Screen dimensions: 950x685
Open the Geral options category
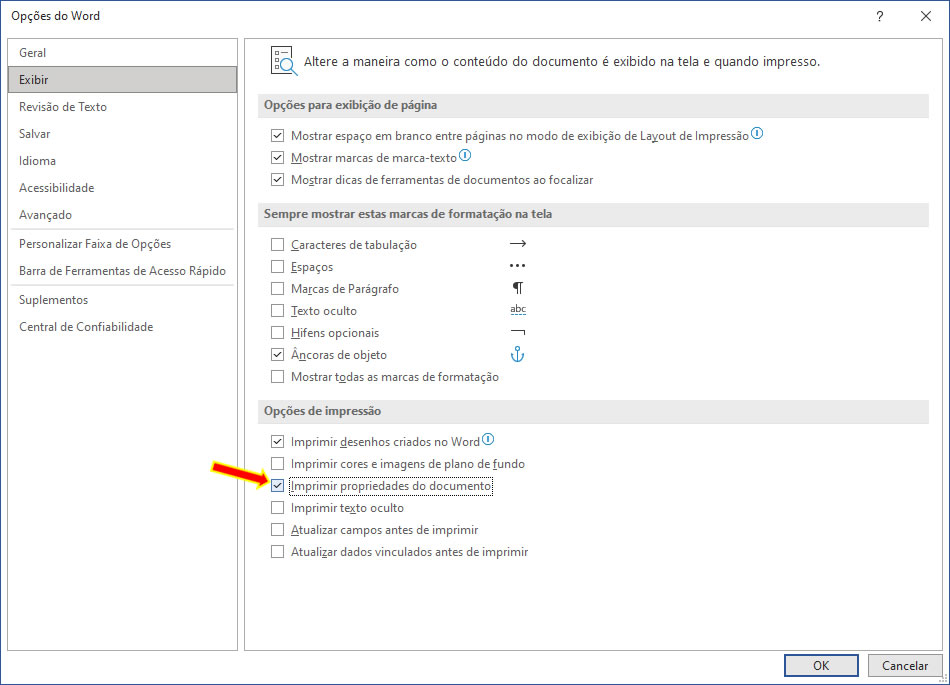pos(122,53)
